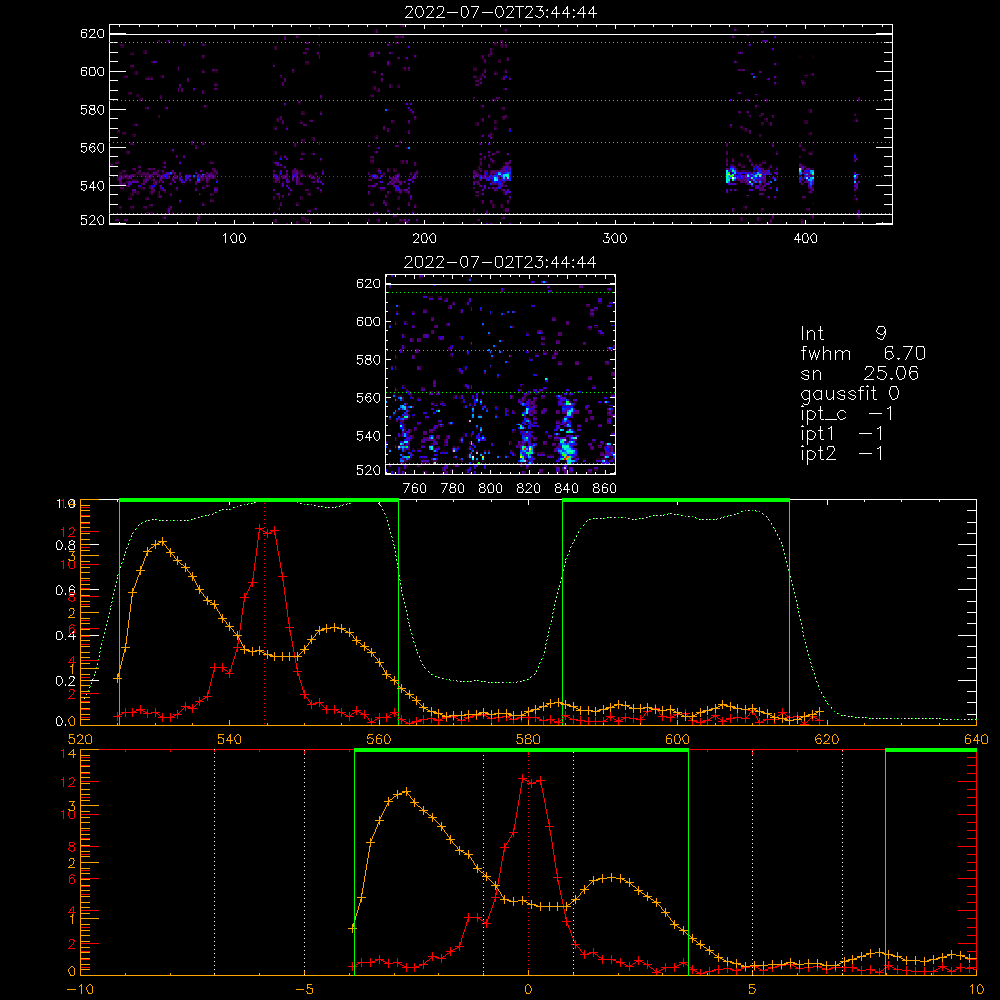Screen dimensions: 1000x1000
Task: Click y-axis label 600 on the middle image
Action: (x=368, y=321)
